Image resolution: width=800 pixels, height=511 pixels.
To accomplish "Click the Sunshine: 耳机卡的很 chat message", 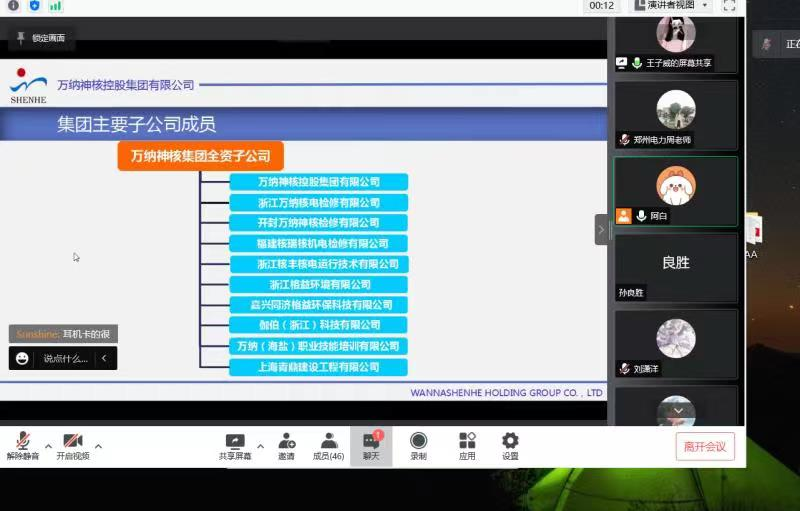I will click(63, 334).
